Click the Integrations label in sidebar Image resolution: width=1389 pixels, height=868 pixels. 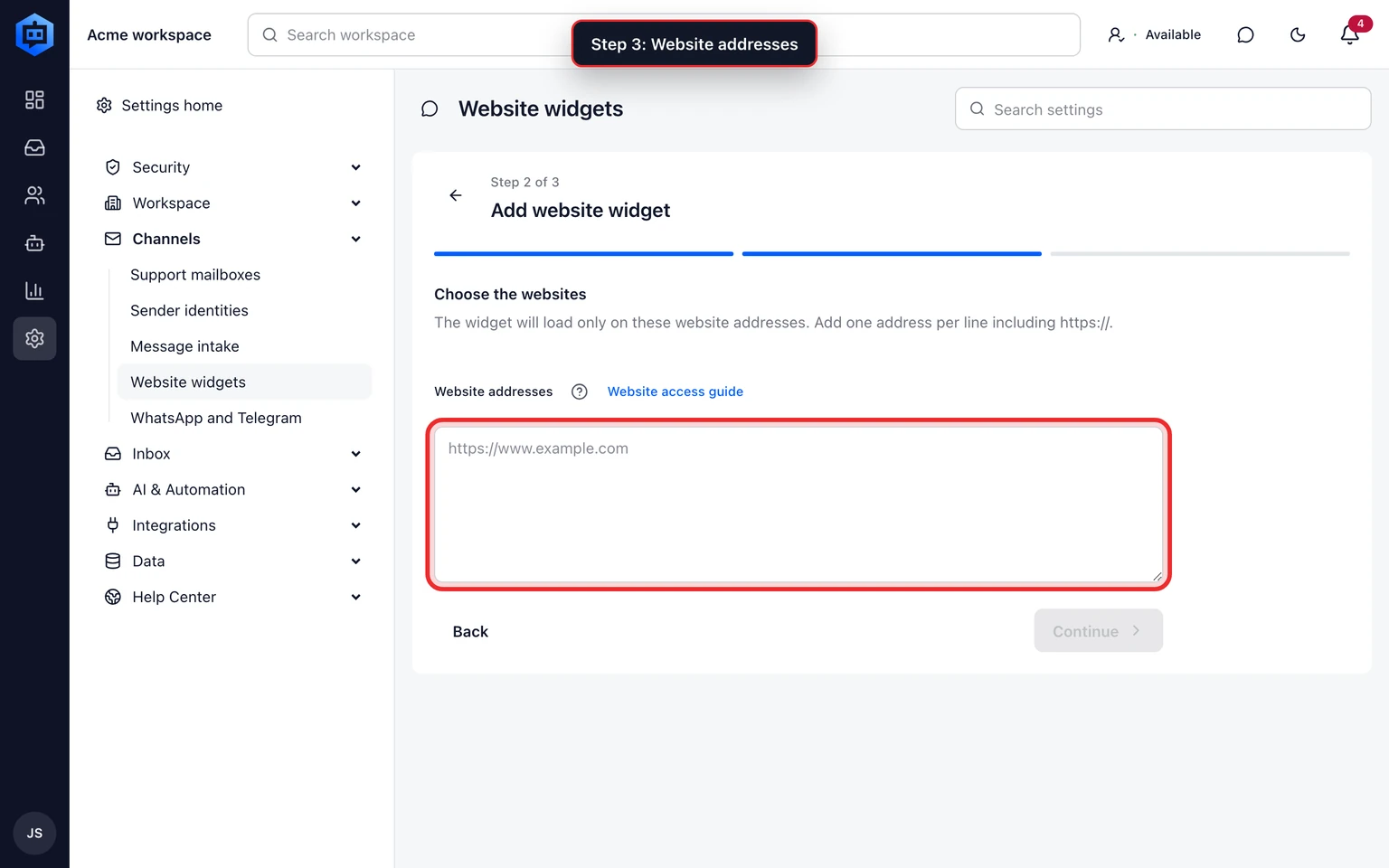(174, 525)
